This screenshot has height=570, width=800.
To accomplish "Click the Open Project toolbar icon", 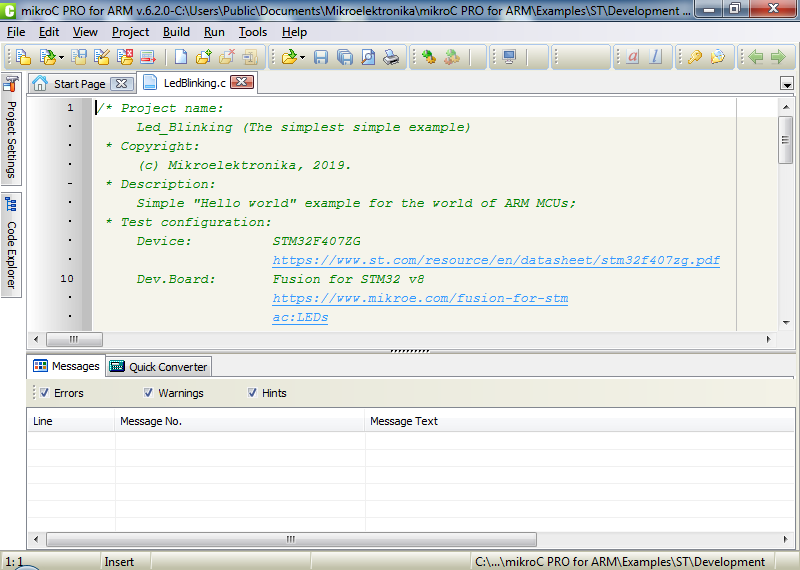I will point(47,57).
